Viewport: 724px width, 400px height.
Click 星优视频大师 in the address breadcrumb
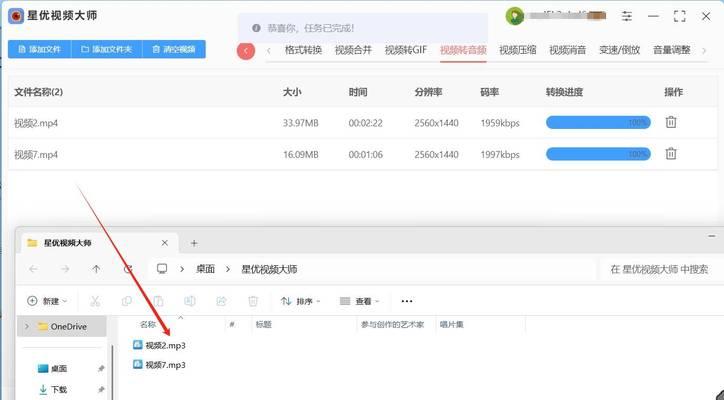[269, 269]
